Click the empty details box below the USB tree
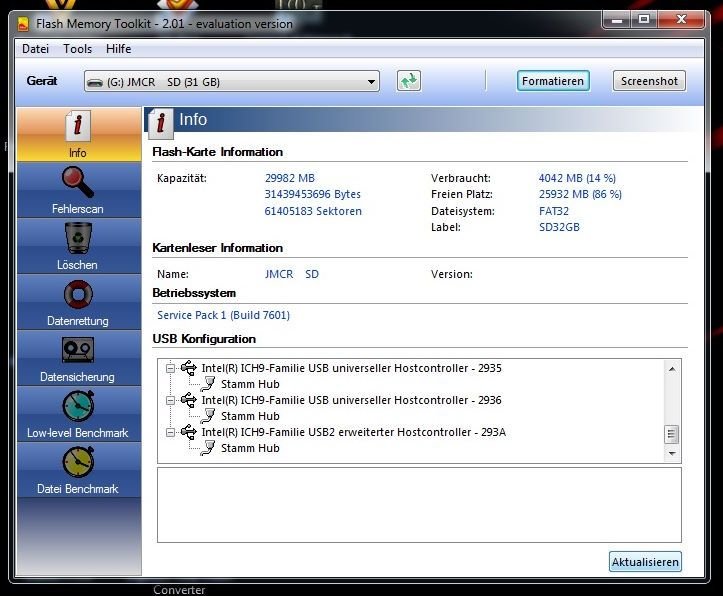Image resolution: width=723 pixels, height=596 pixels. point(419,505)
